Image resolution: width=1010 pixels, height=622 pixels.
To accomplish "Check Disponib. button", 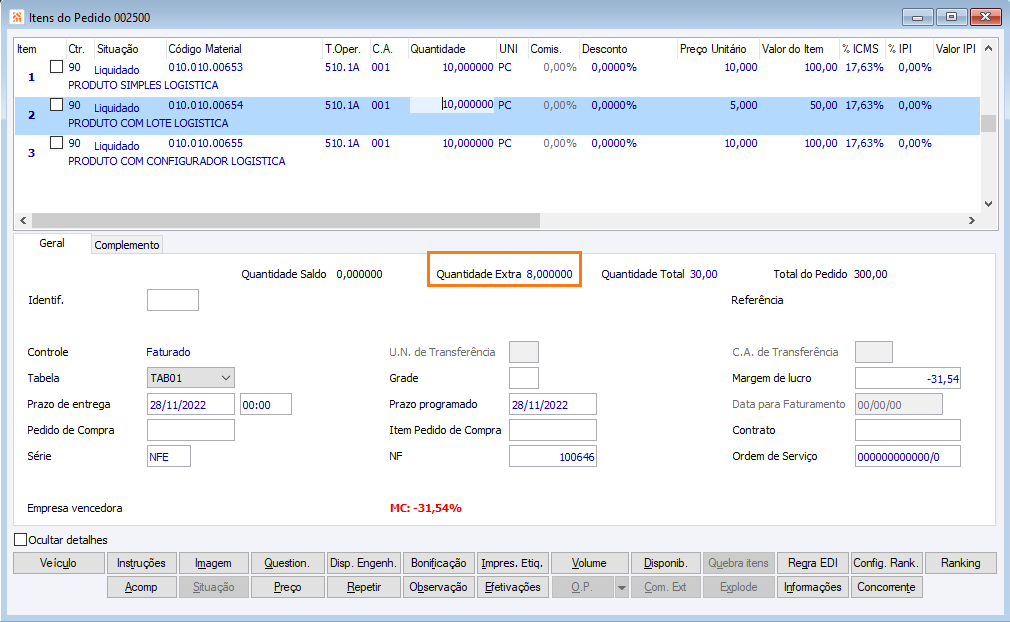I will tap(665, 563).
